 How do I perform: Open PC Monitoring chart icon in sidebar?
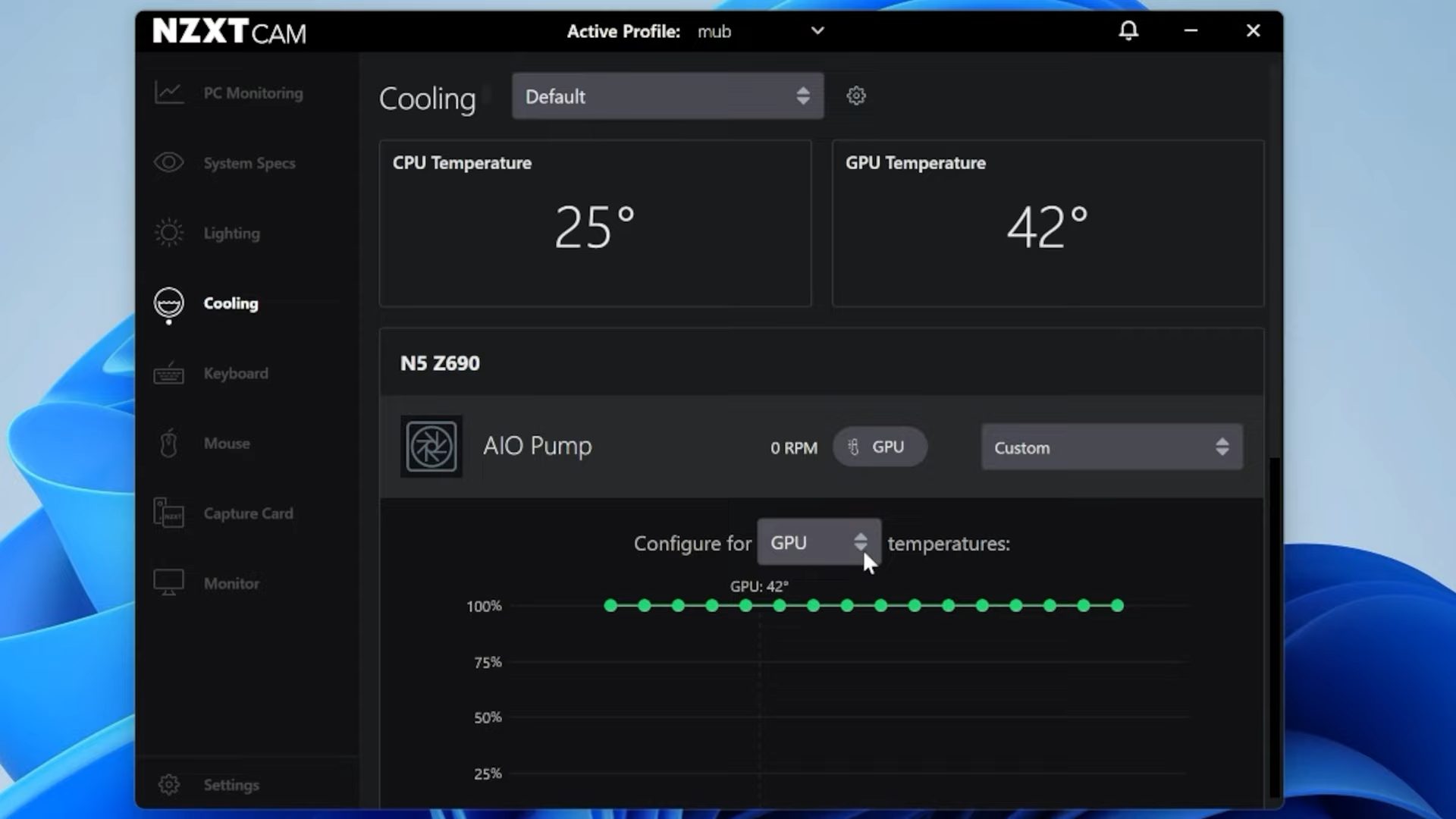click(x=169, y=93)
